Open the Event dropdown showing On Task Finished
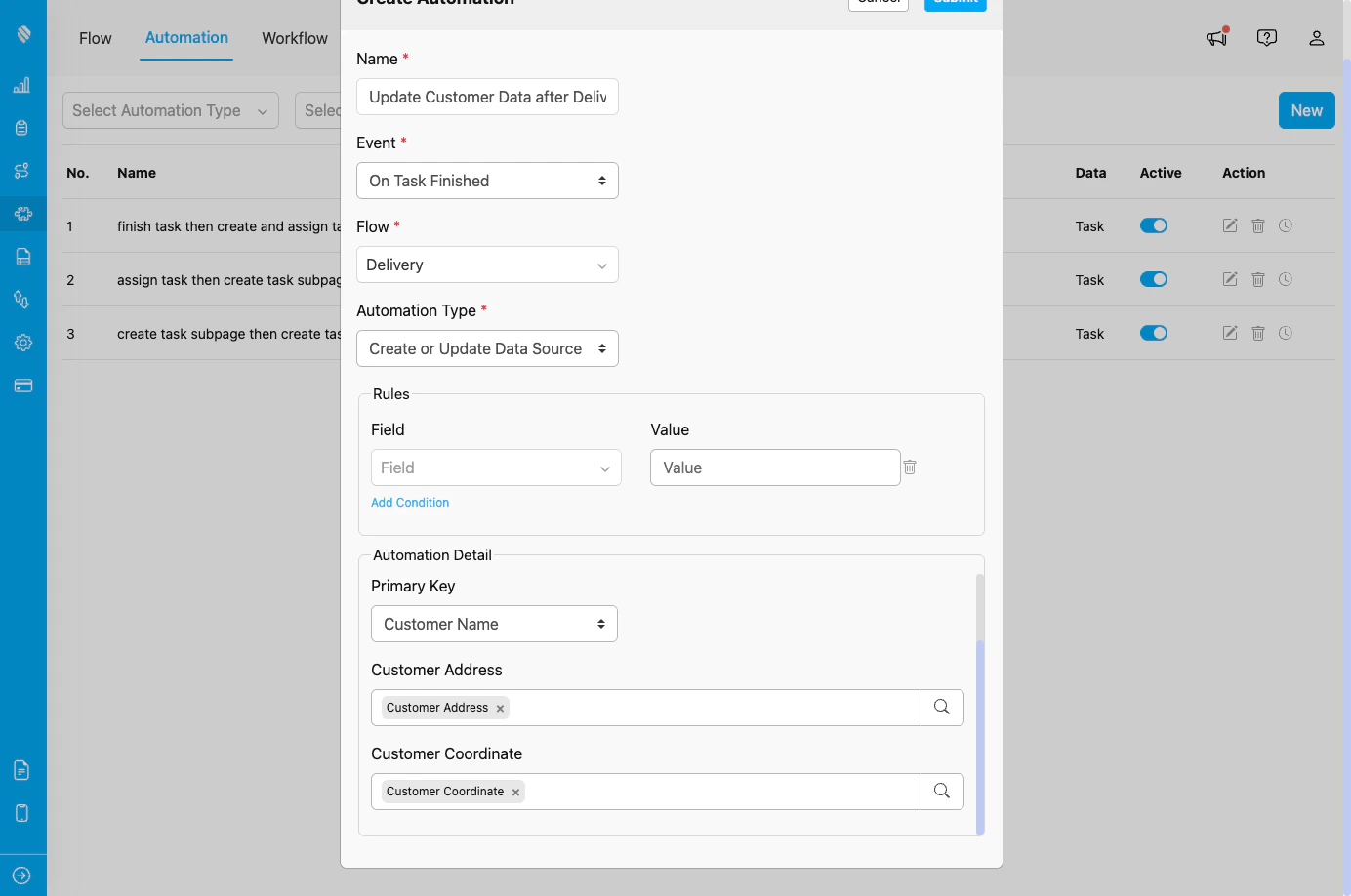The image size is (1351, 896). 487,181
